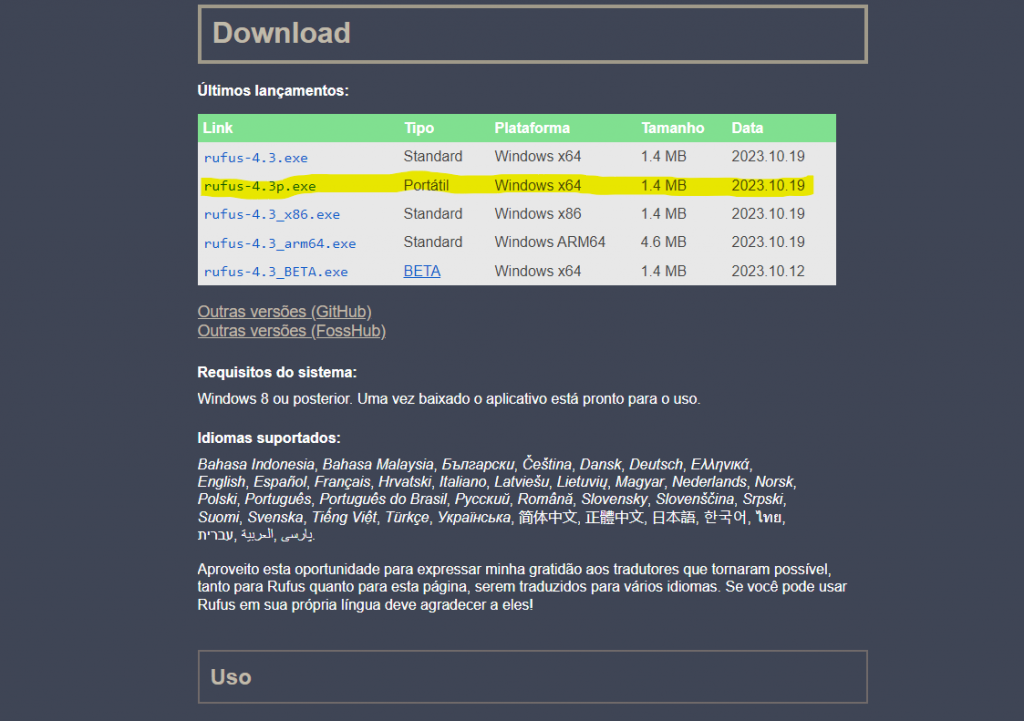
Task: Click Bahasa Indonesia in language list
Action: 256,464
